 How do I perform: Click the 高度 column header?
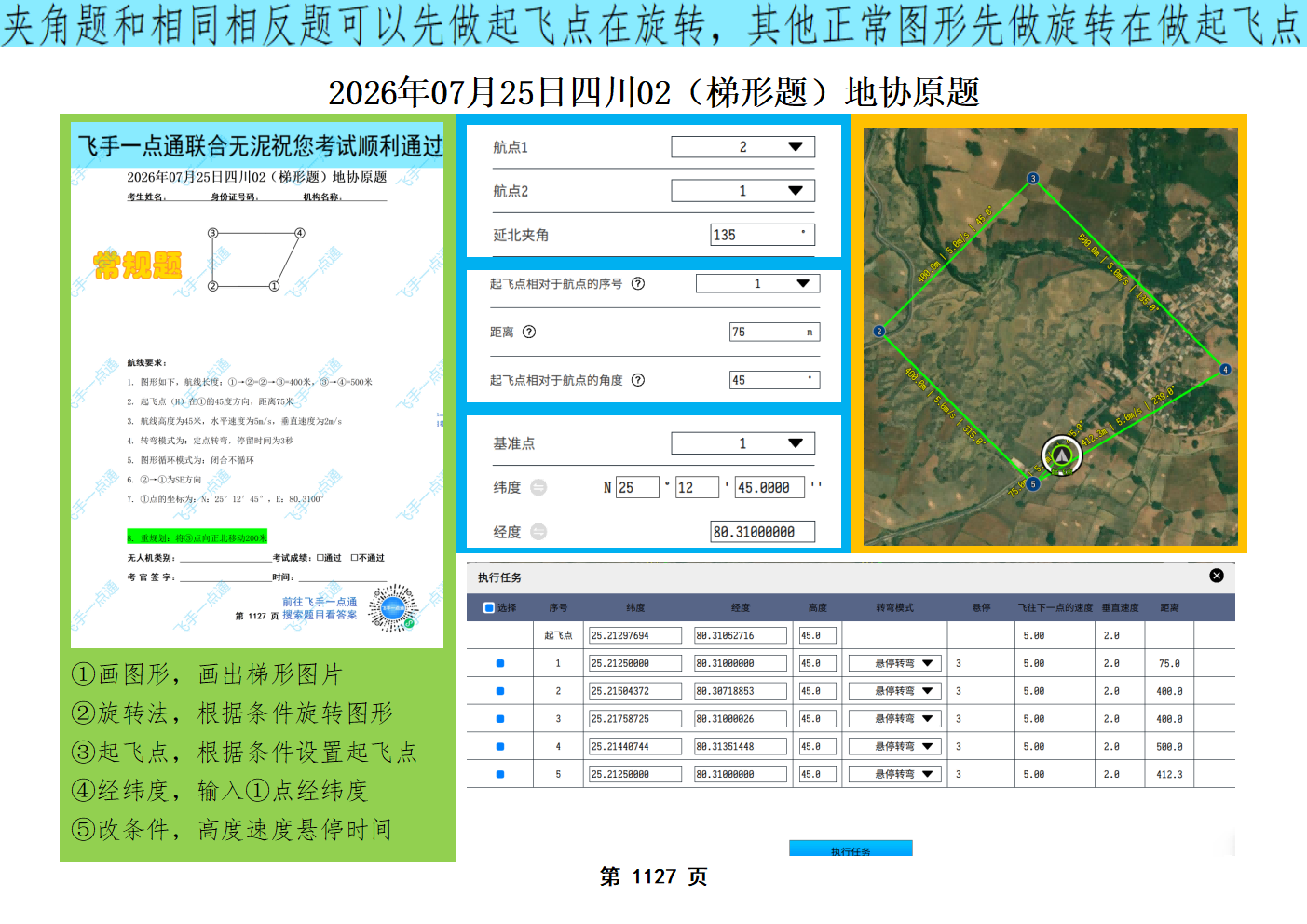818,607
